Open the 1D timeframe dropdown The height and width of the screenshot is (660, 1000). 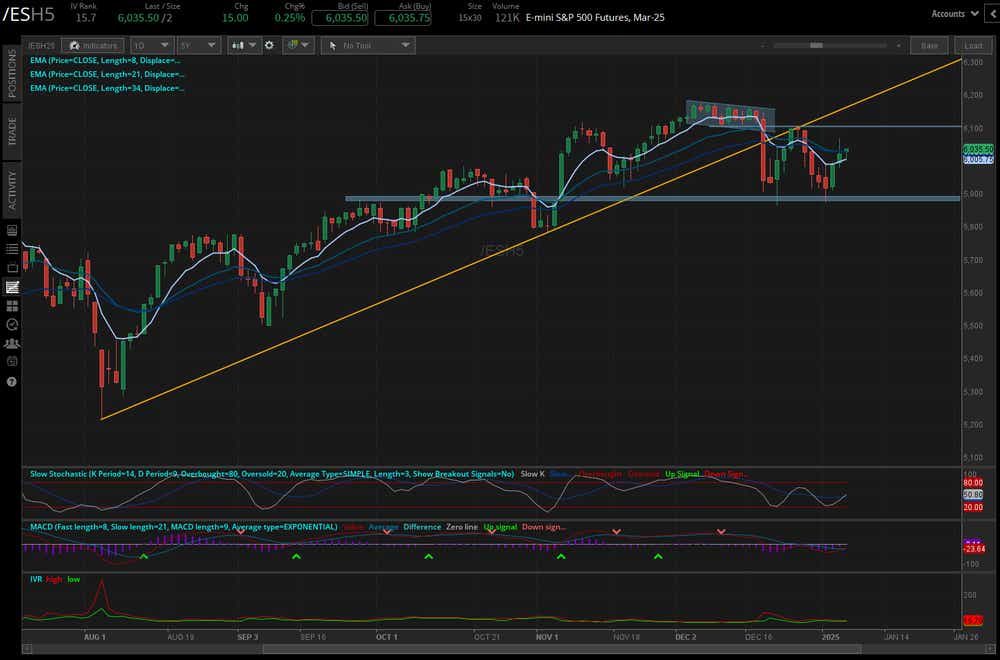pyautogui.click(x=150, y=45)
